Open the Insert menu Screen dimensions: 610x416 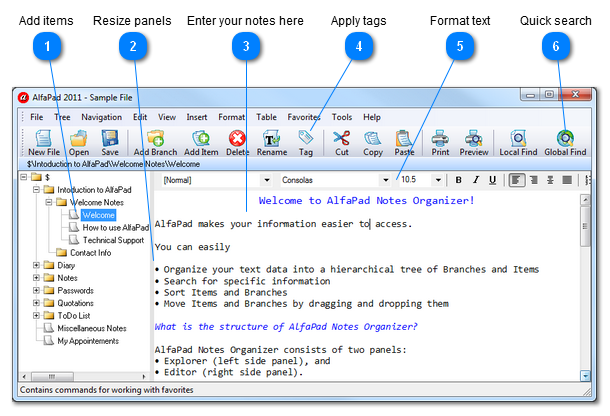click(197, 117)
